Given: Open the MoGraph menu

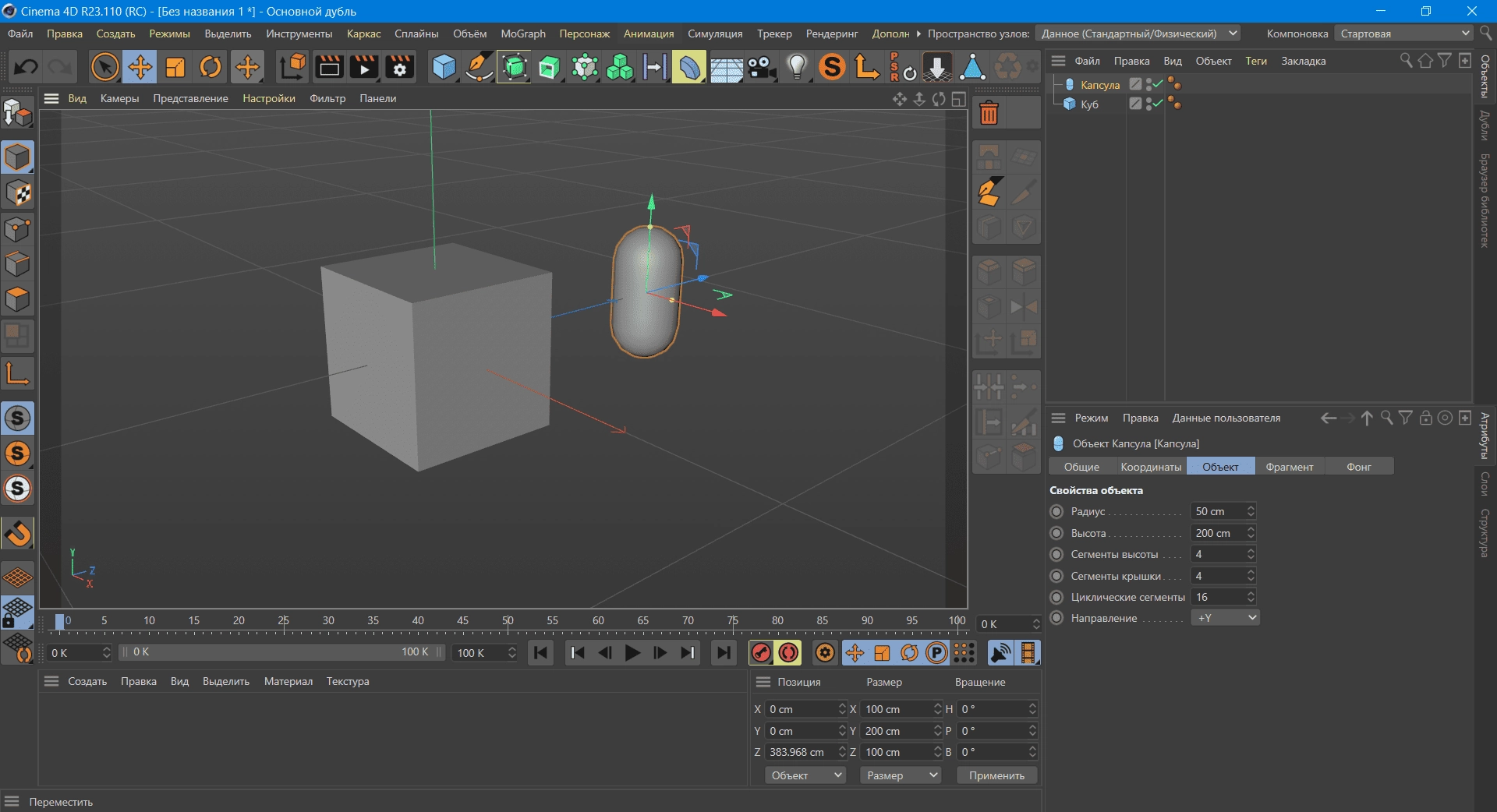Looking at the screenshot, I should [523, 34].
